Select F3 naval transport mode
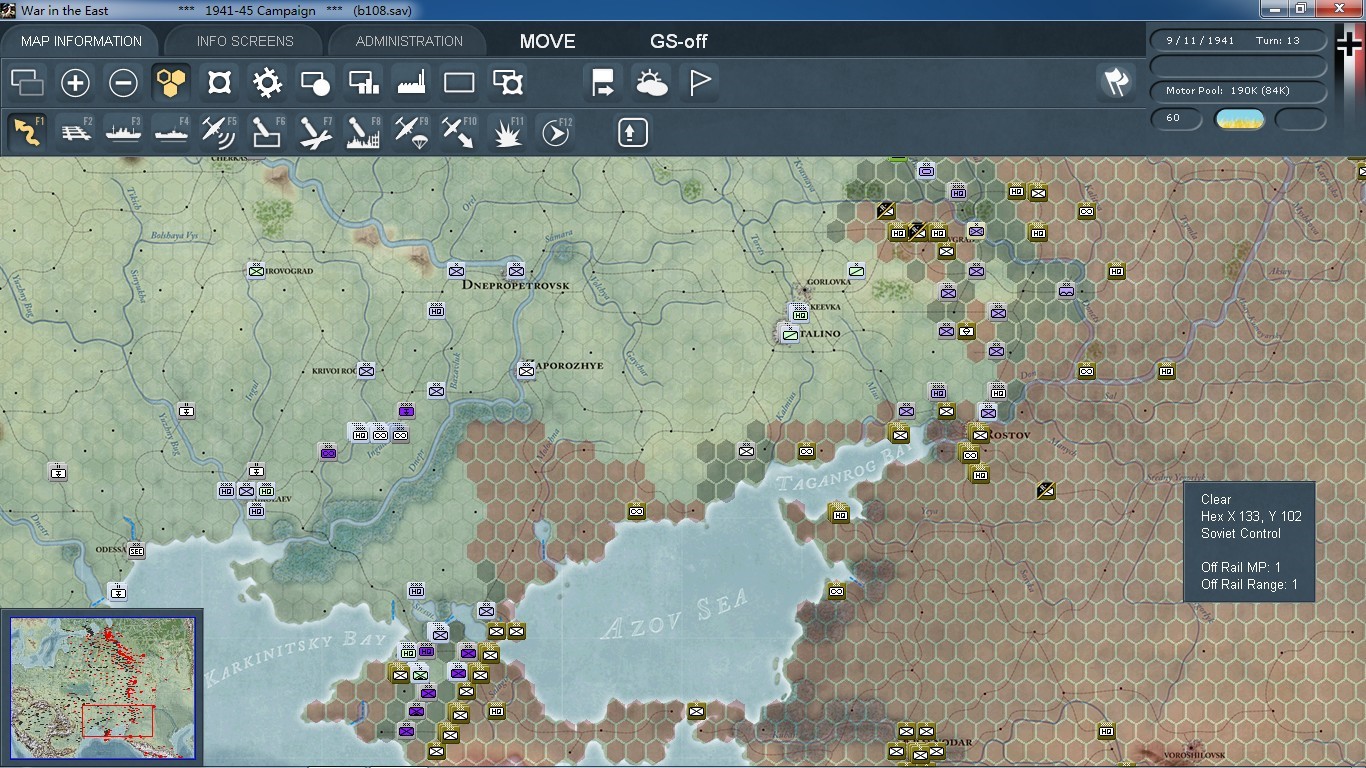 tap(123, 132)
